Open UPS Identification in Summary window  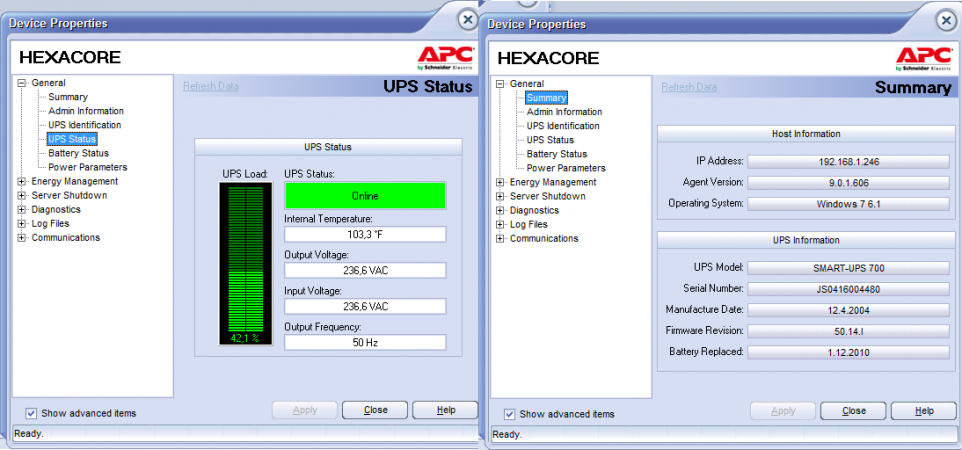pos(563,126)
